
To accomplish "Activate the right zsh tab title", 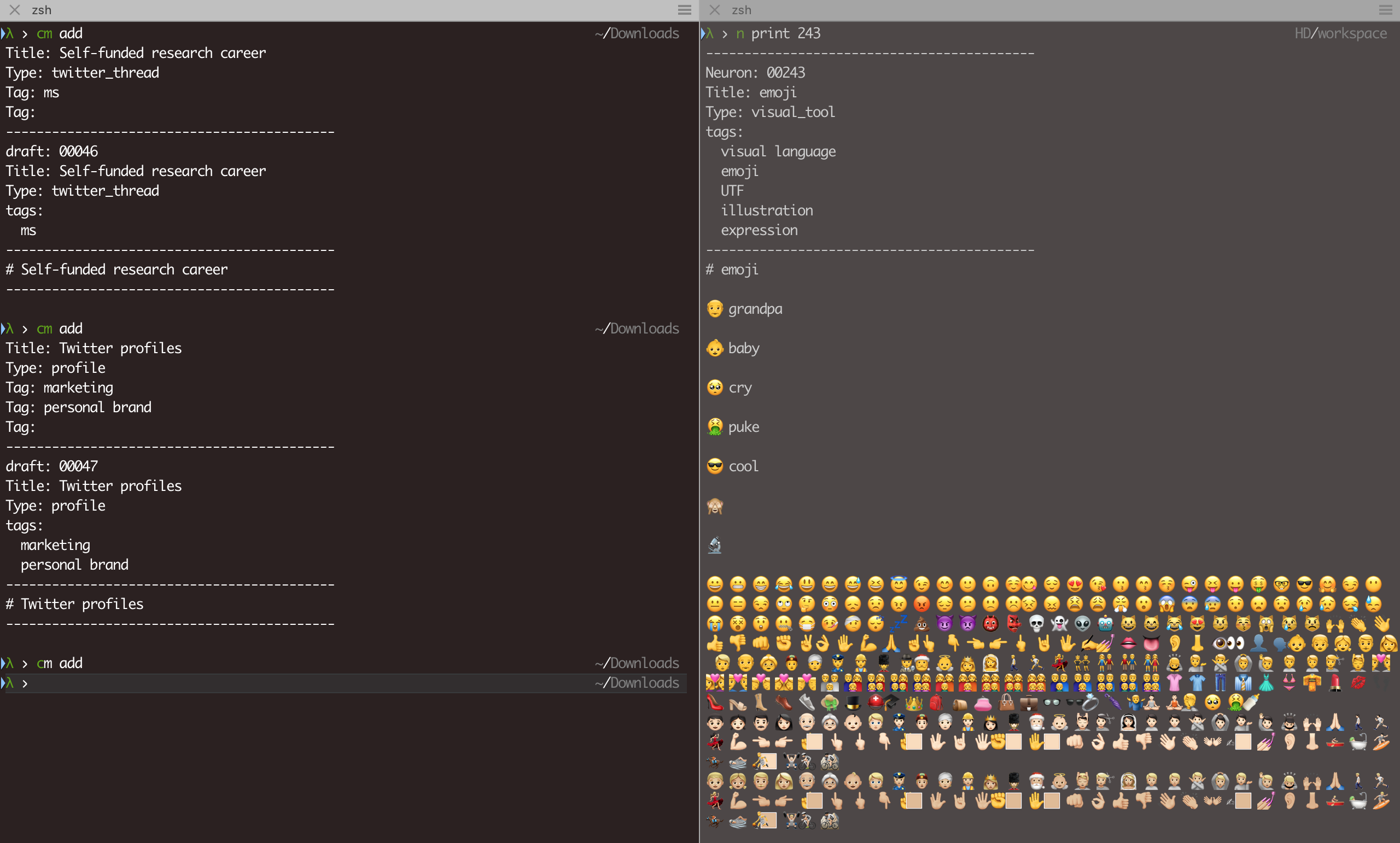I will (742, 10).
